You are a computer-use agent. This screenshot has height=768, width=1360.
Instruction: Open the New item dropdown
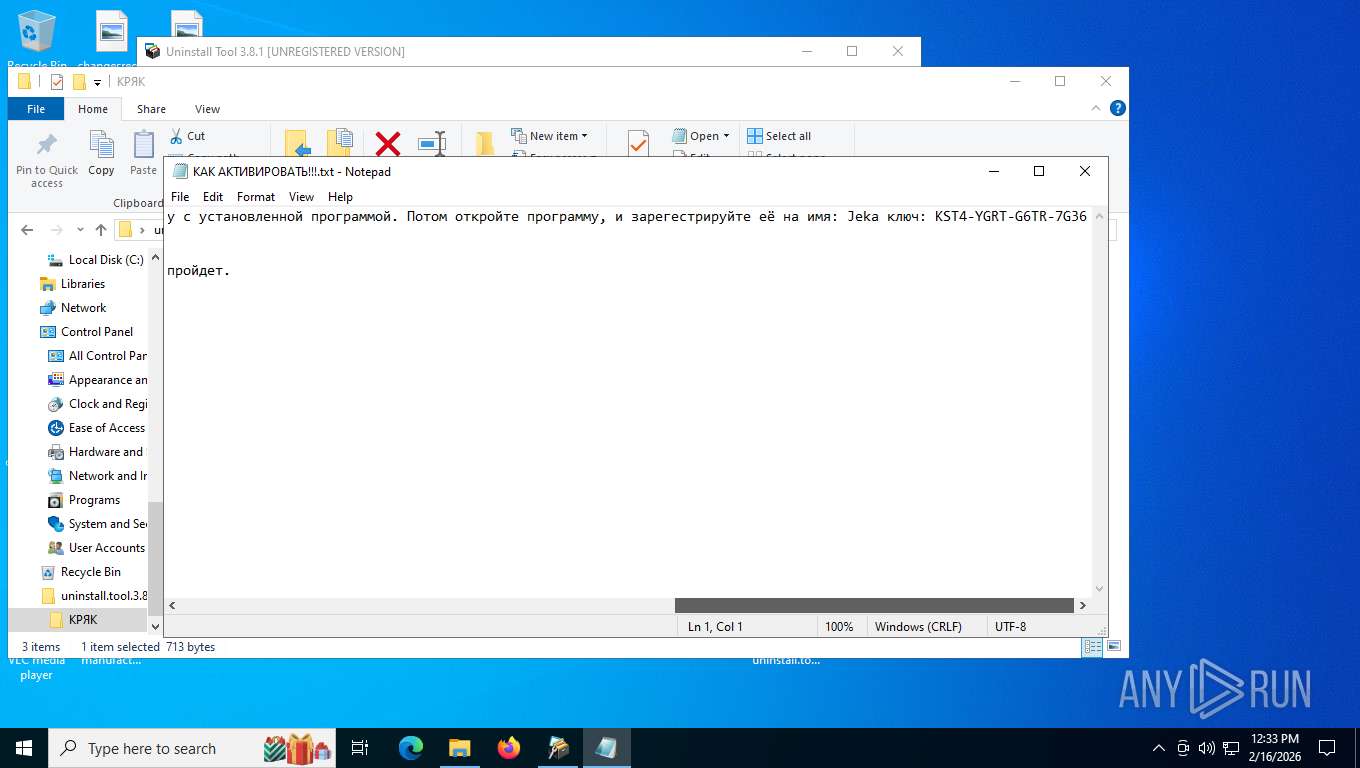tap(549, 136)
